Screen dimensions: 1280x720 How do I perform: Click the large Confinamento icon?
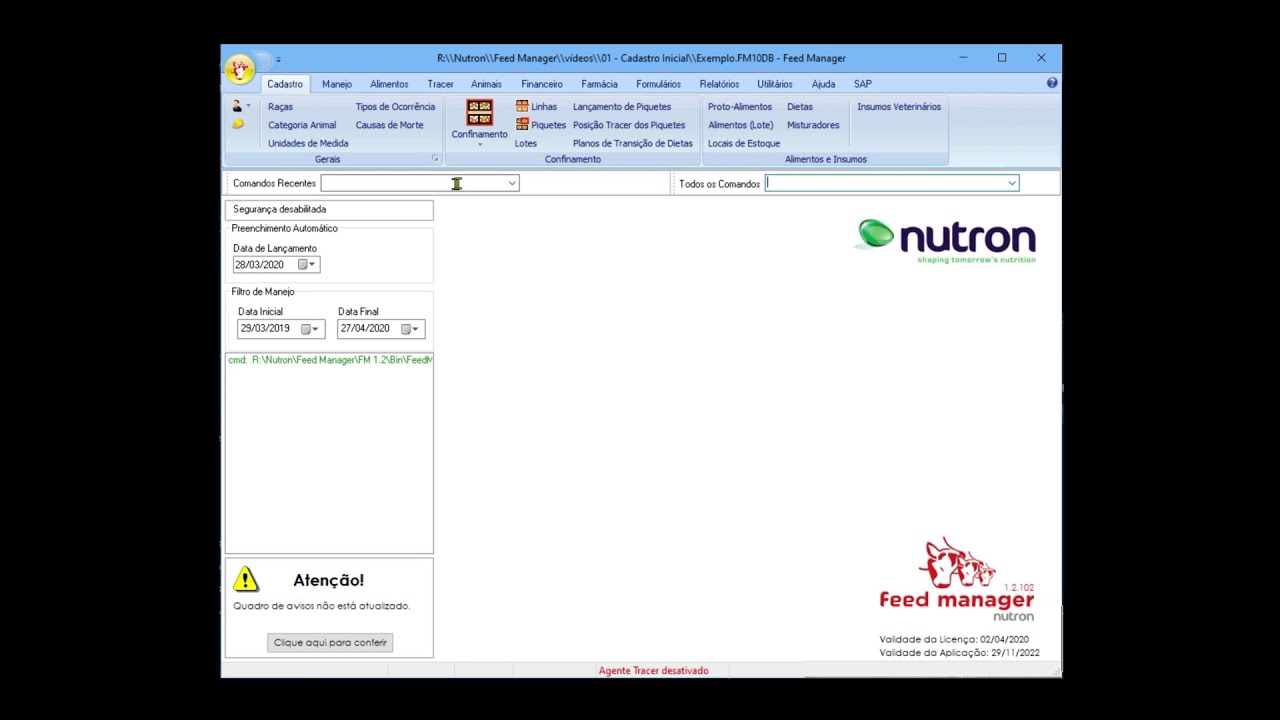[480, 112]
